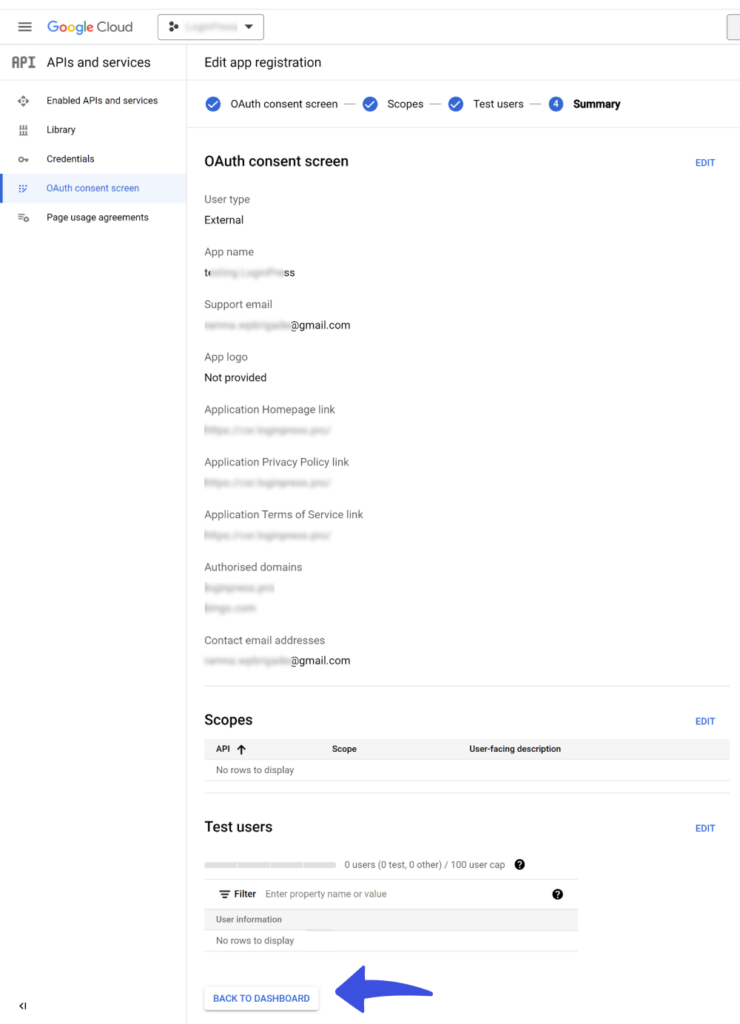The image size is (740, 1024).
Task: Select OAuth consent screen in sidebar
Action: click(x=93, y=188)
